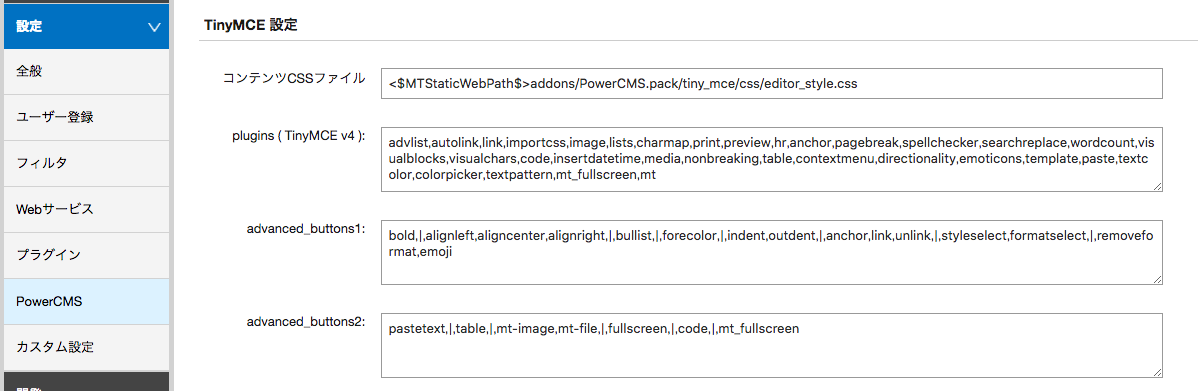
Task: Open the Webサービス settings
Action: pos(86,209)
